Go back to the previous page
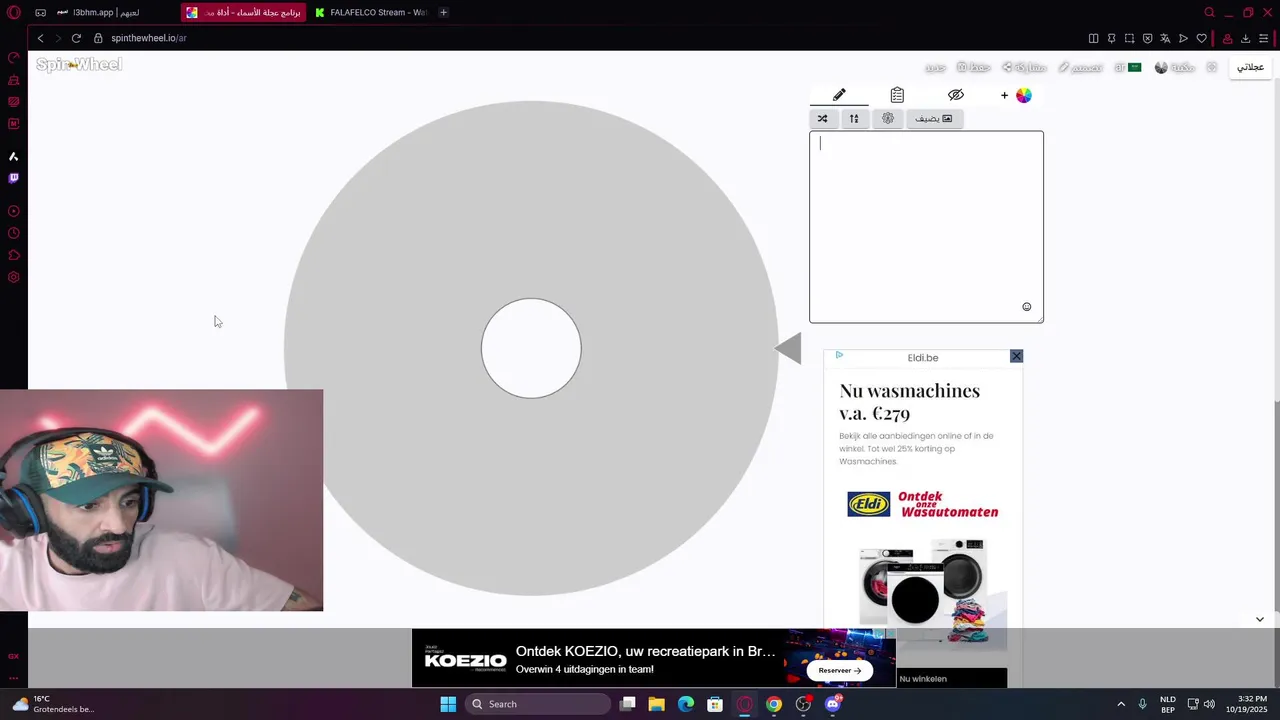 coord(40,38)
